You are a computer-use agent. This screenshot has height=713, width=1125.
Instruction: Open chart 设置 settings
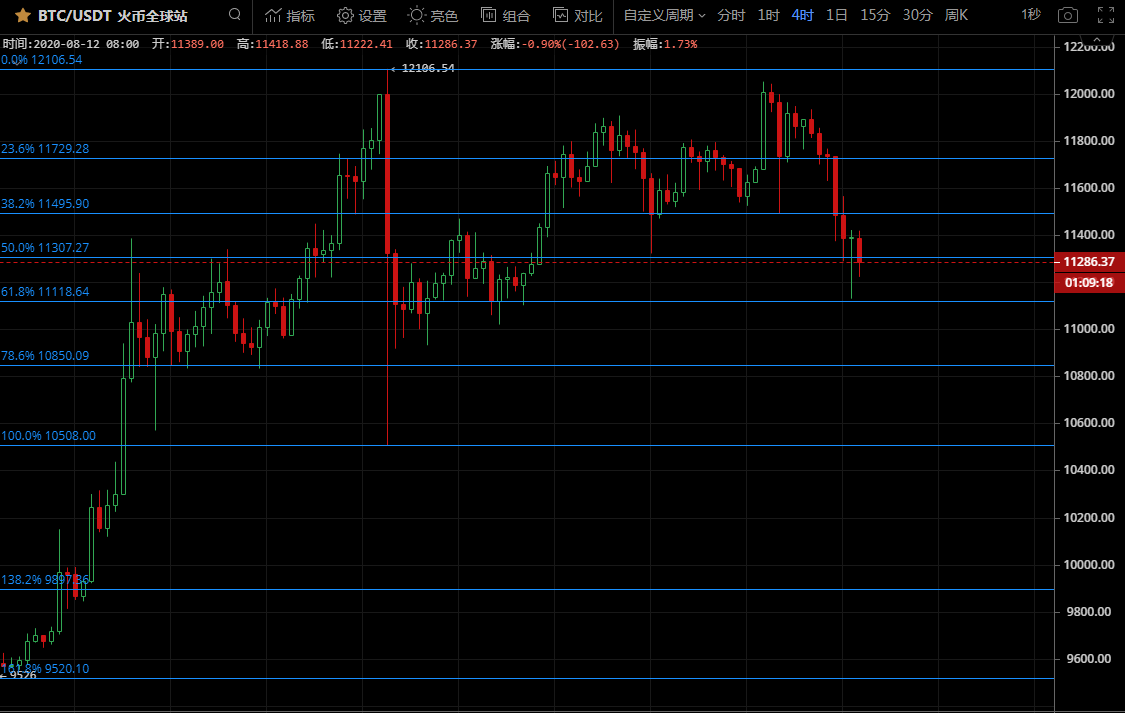pos(361,16)
